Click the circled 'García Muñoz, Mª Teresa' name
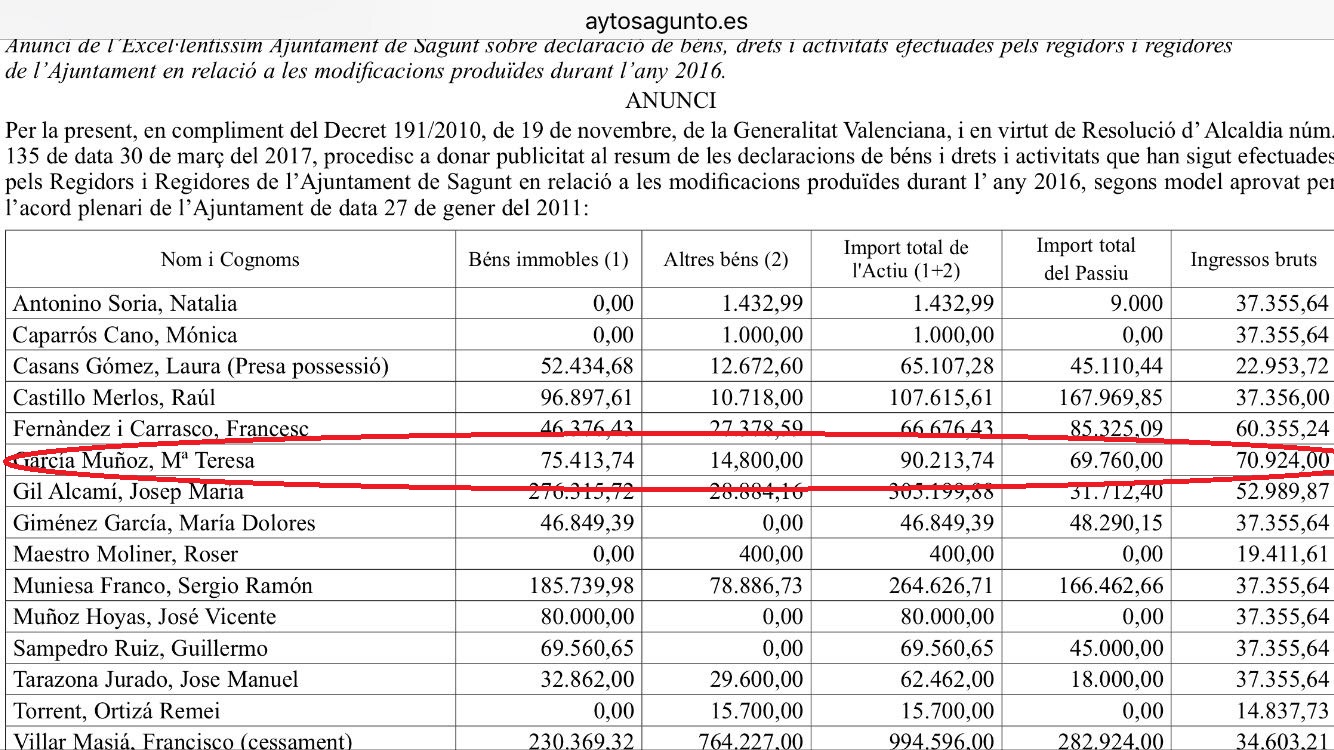 pyautogui.click(x=134, y=461)
